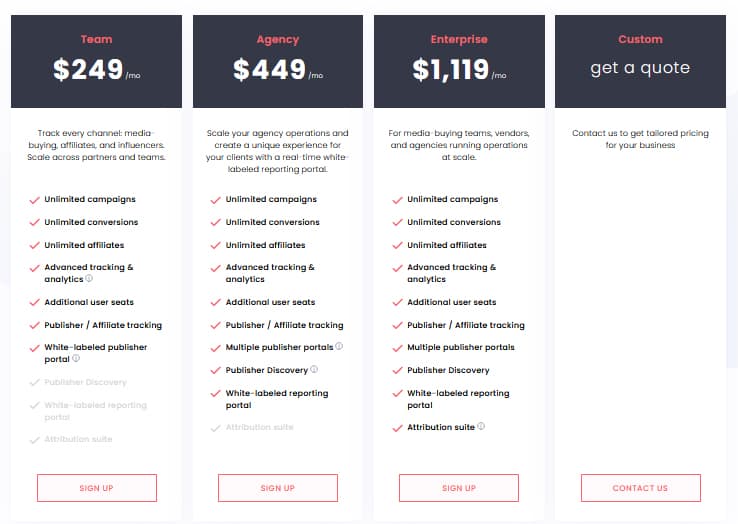Click greyed-out checkmark for Agency's Attribution suite

(x=216, y=428)
